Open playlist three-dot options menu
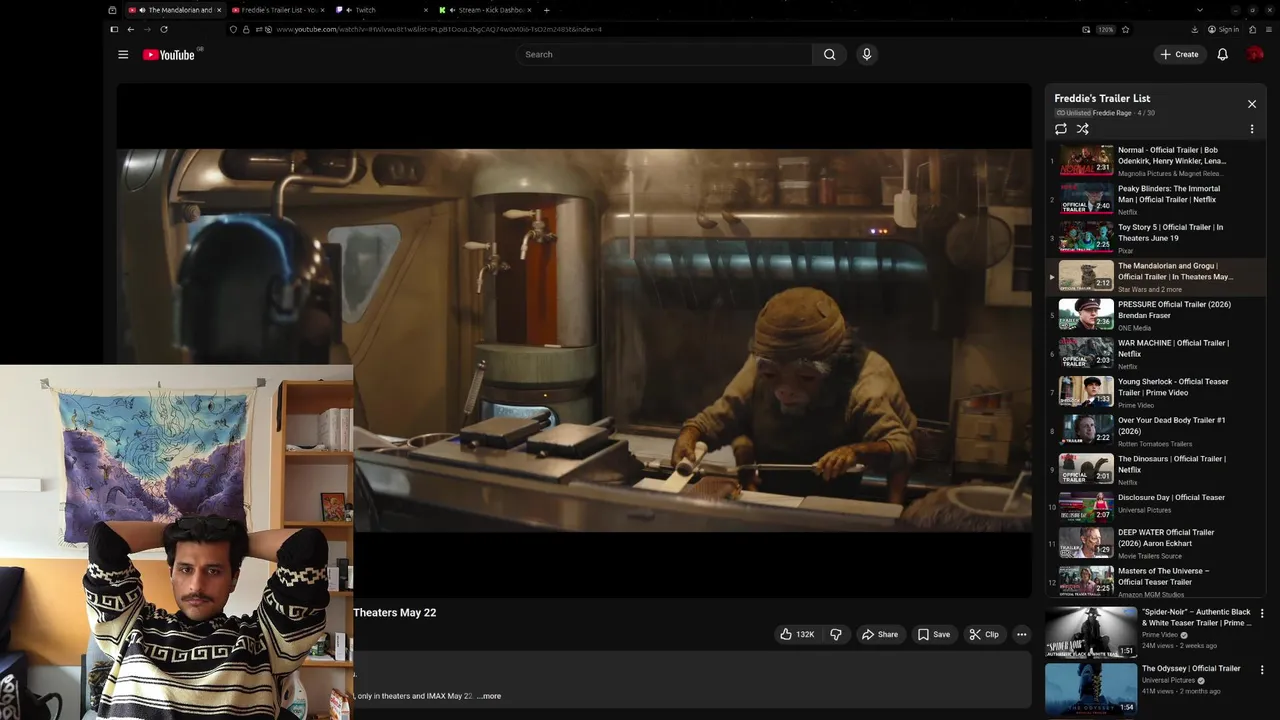Image resolution: width=1280 pixels, height=720 pixels. coord(1252,129)
